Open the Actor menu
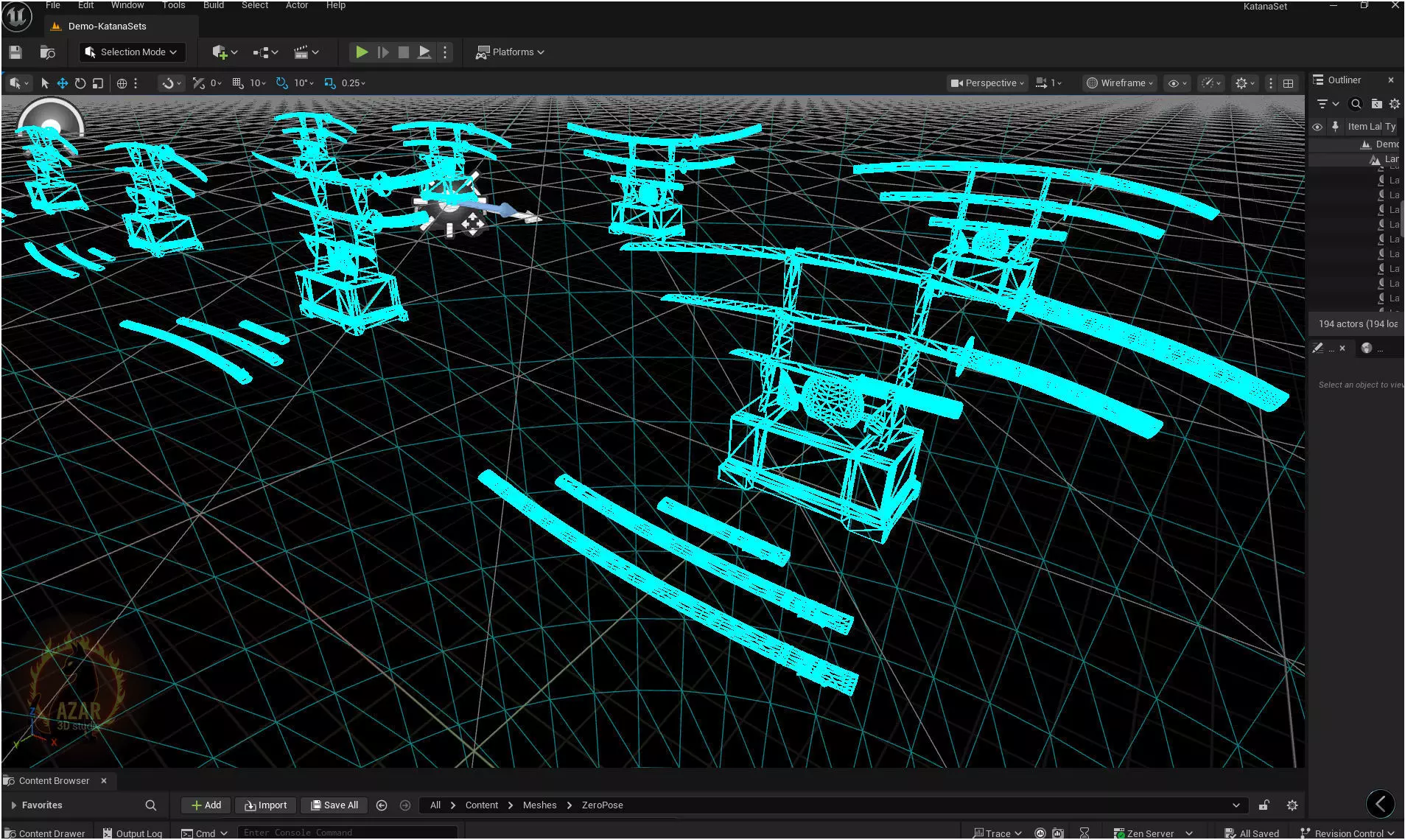 pos(297,5)
